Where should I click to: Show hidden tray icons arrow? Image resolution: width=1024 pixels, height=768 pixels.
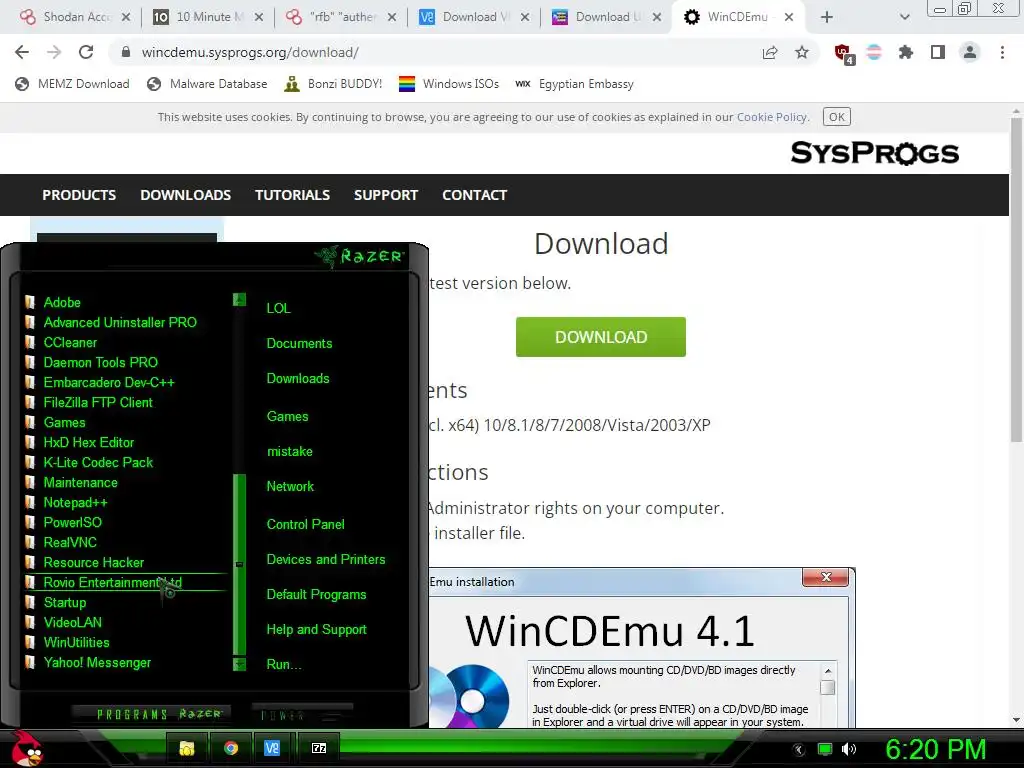click(799, 750)
